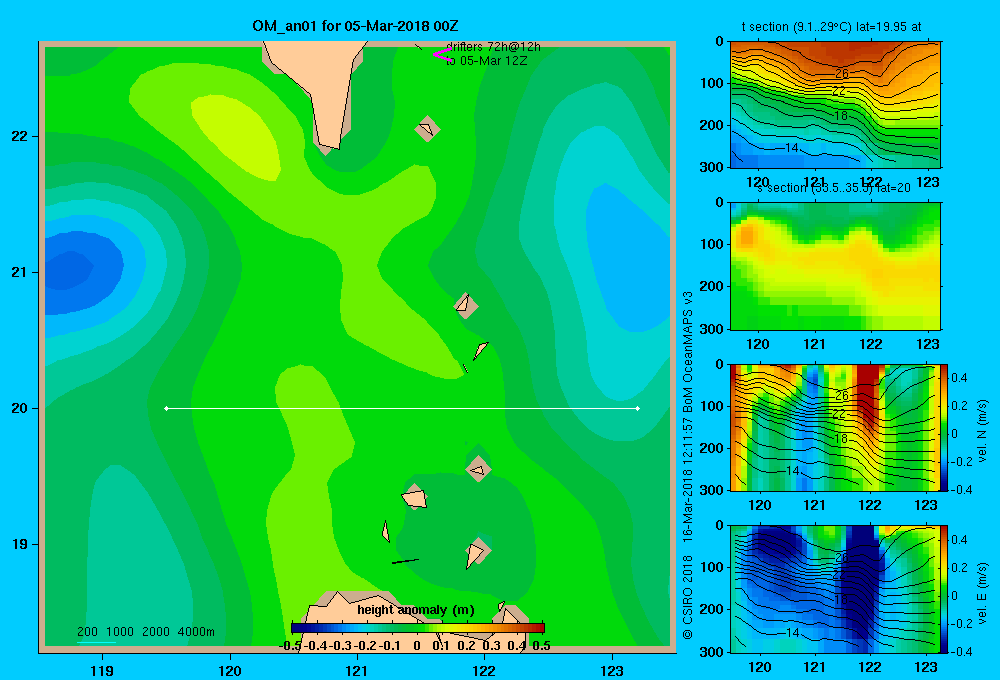The image size is (1000, 680).
Task: Click longitude label '121' below main map
Action: (357, 670)
